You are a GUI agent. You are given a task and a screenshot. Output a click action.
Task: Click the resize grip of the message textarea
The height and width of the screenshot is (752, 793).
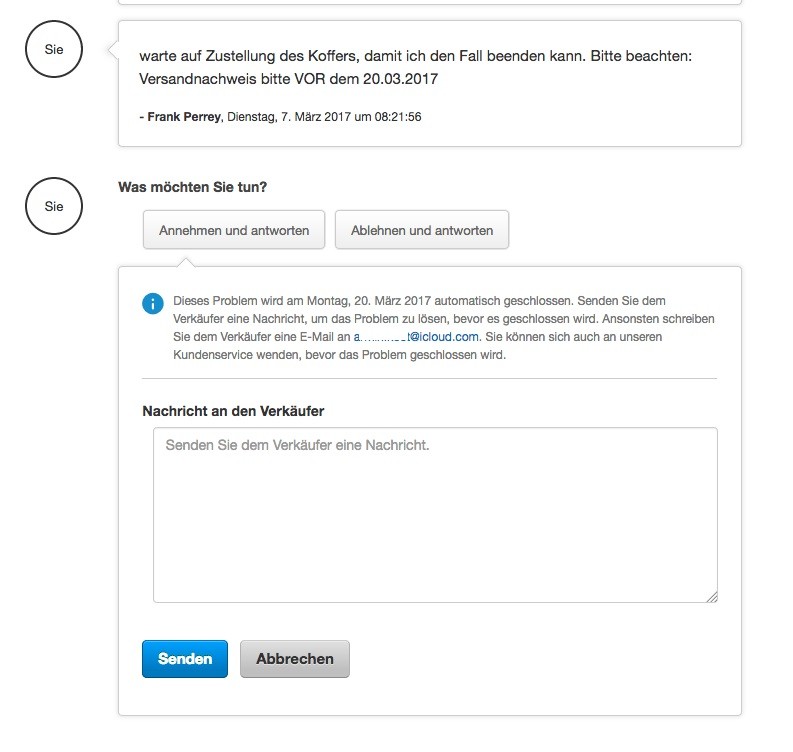point(712,597)
